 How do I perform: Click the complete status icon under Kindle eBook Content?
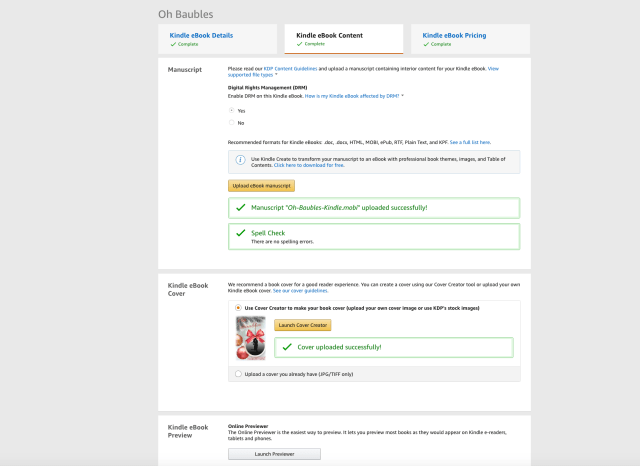pyautogui.click(x=299, y=44)
